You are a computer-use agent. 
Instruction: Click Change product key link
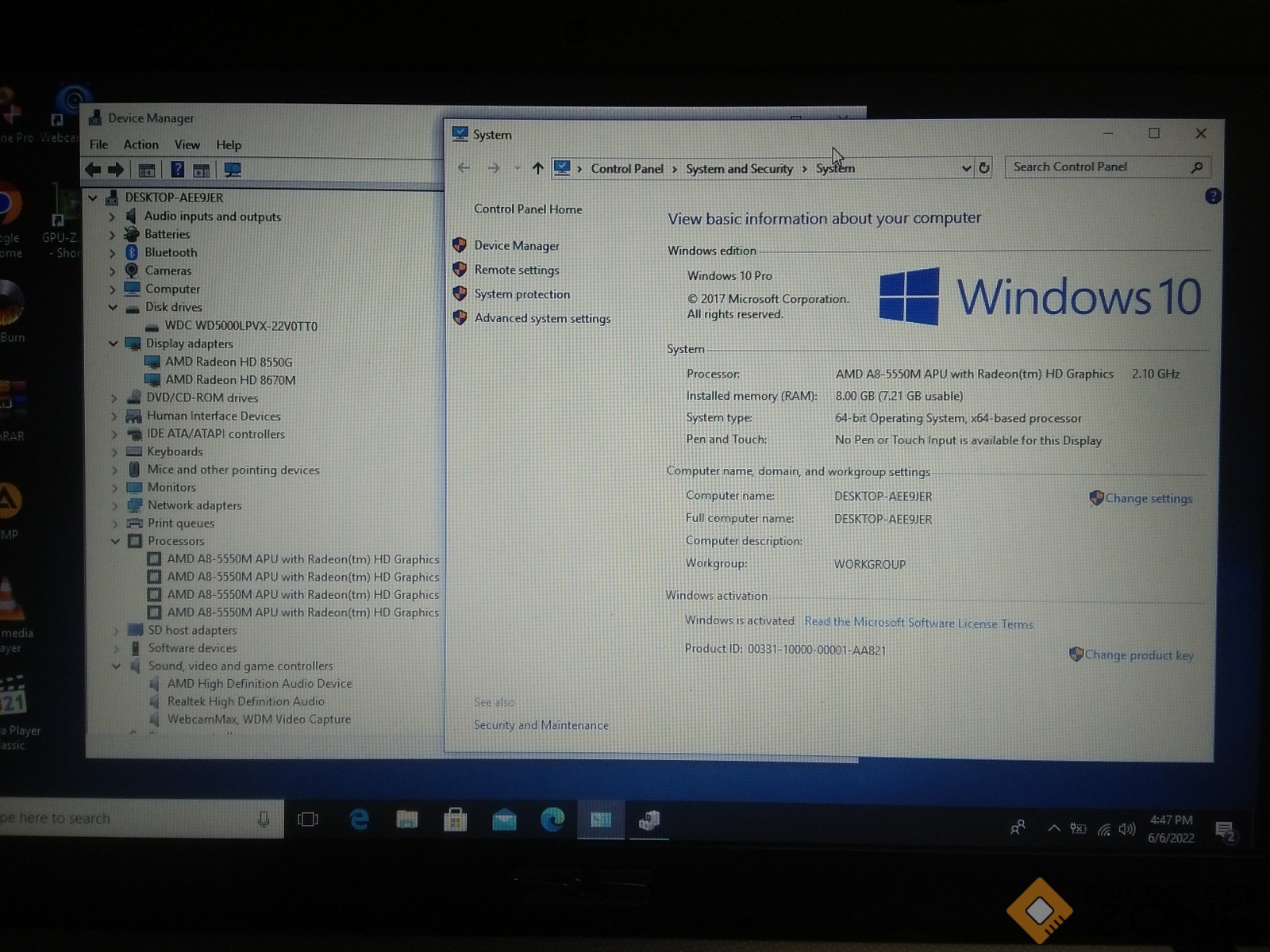tap(1139, 654)
